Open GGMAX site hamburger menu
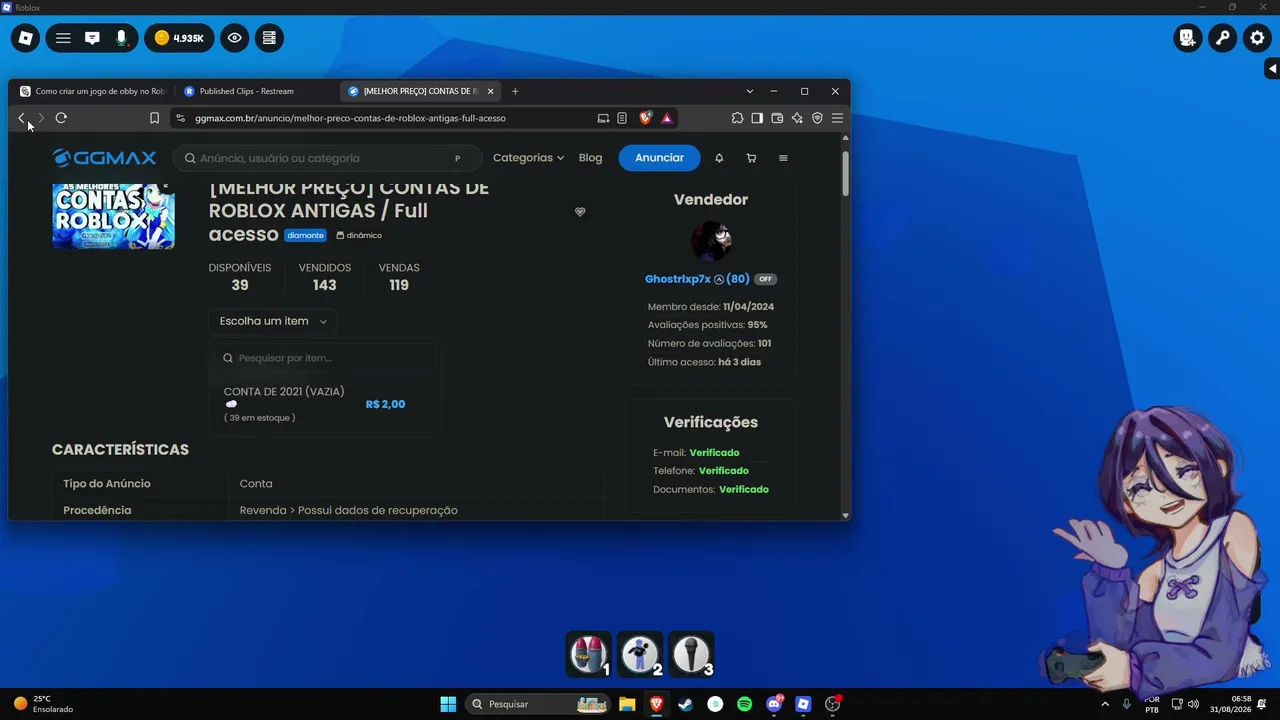This screenshot has height=720, width=1280. click(783, 158)
